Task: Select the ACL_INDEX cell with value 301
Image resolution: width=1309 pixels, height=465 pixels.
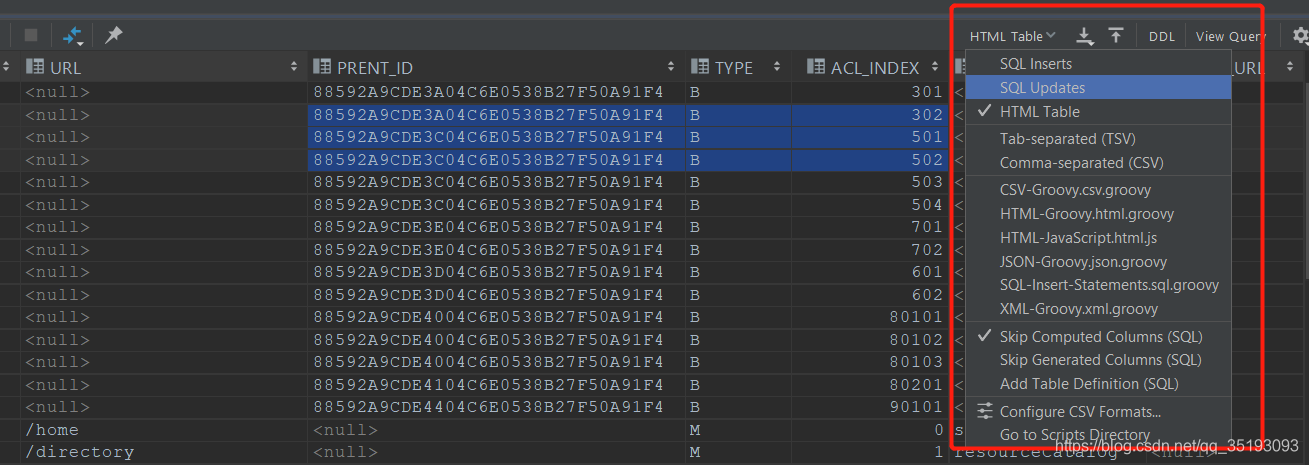Action: click(870, 93)
